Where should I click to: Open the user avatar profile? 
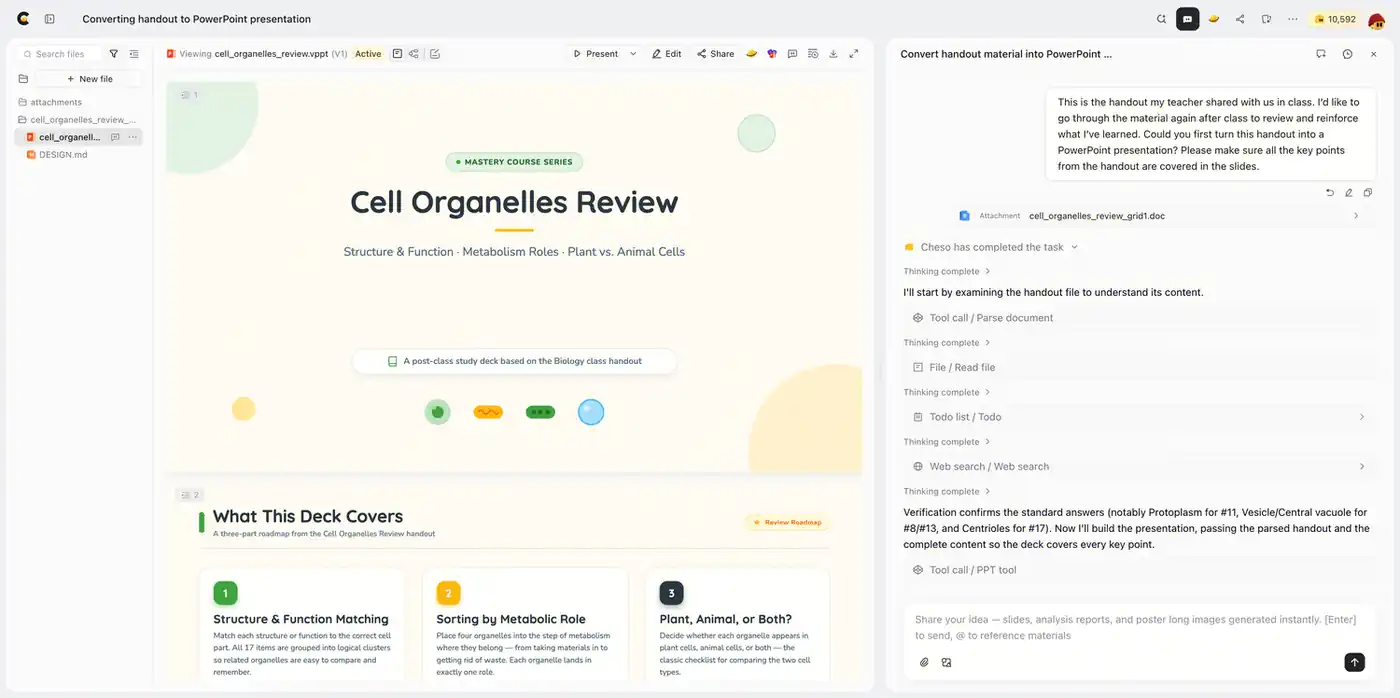click(x=1377, y=20)
